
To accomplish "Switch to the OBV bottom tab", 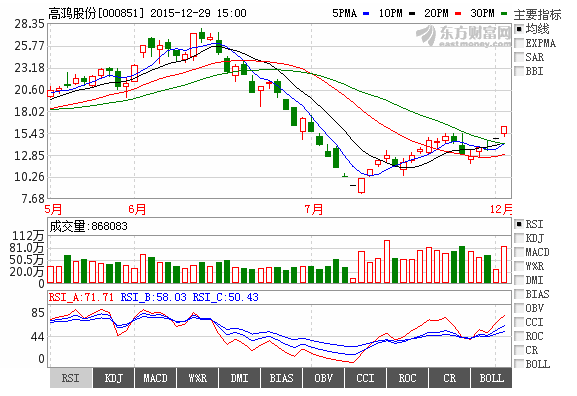I will tap(323, 378).
